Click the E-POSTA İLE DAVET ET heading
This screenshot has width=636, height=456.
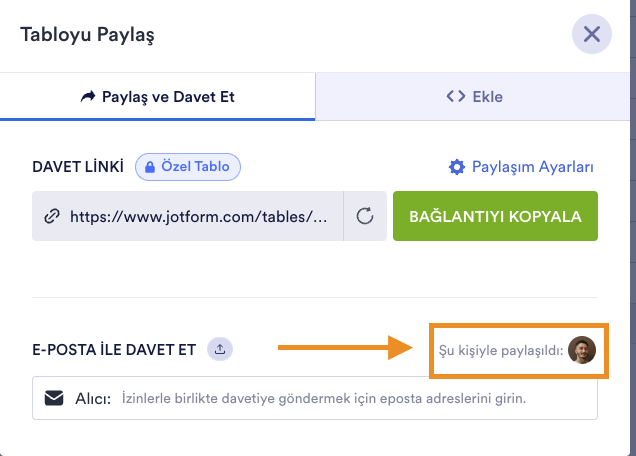113,349
